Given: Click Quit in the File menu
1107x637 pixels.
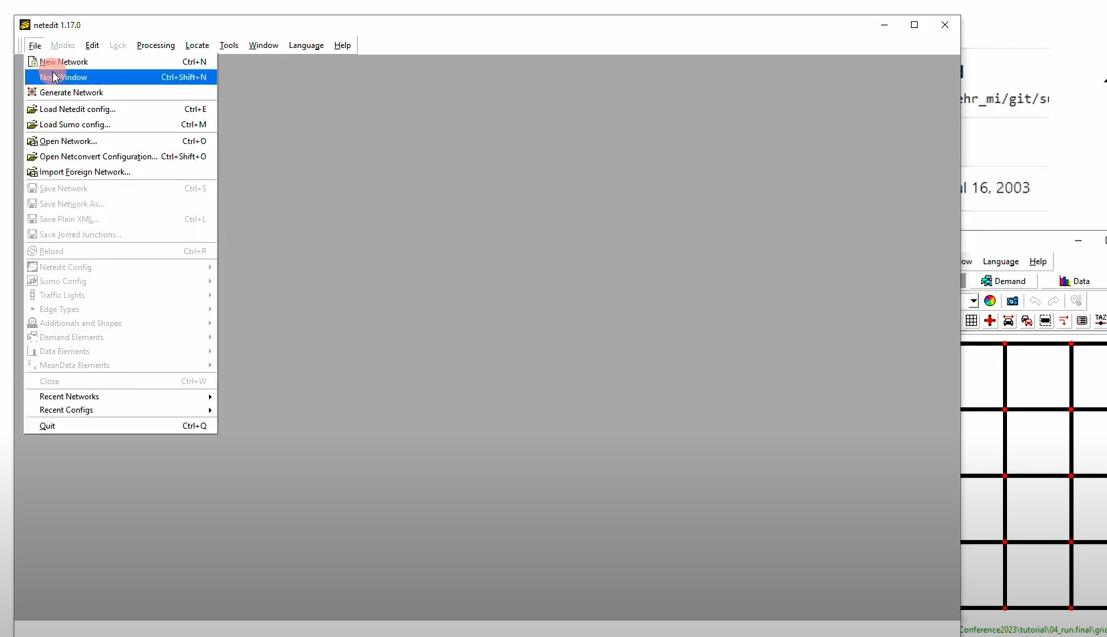Looking at the screenshot, I should click(x=121, y=426).
